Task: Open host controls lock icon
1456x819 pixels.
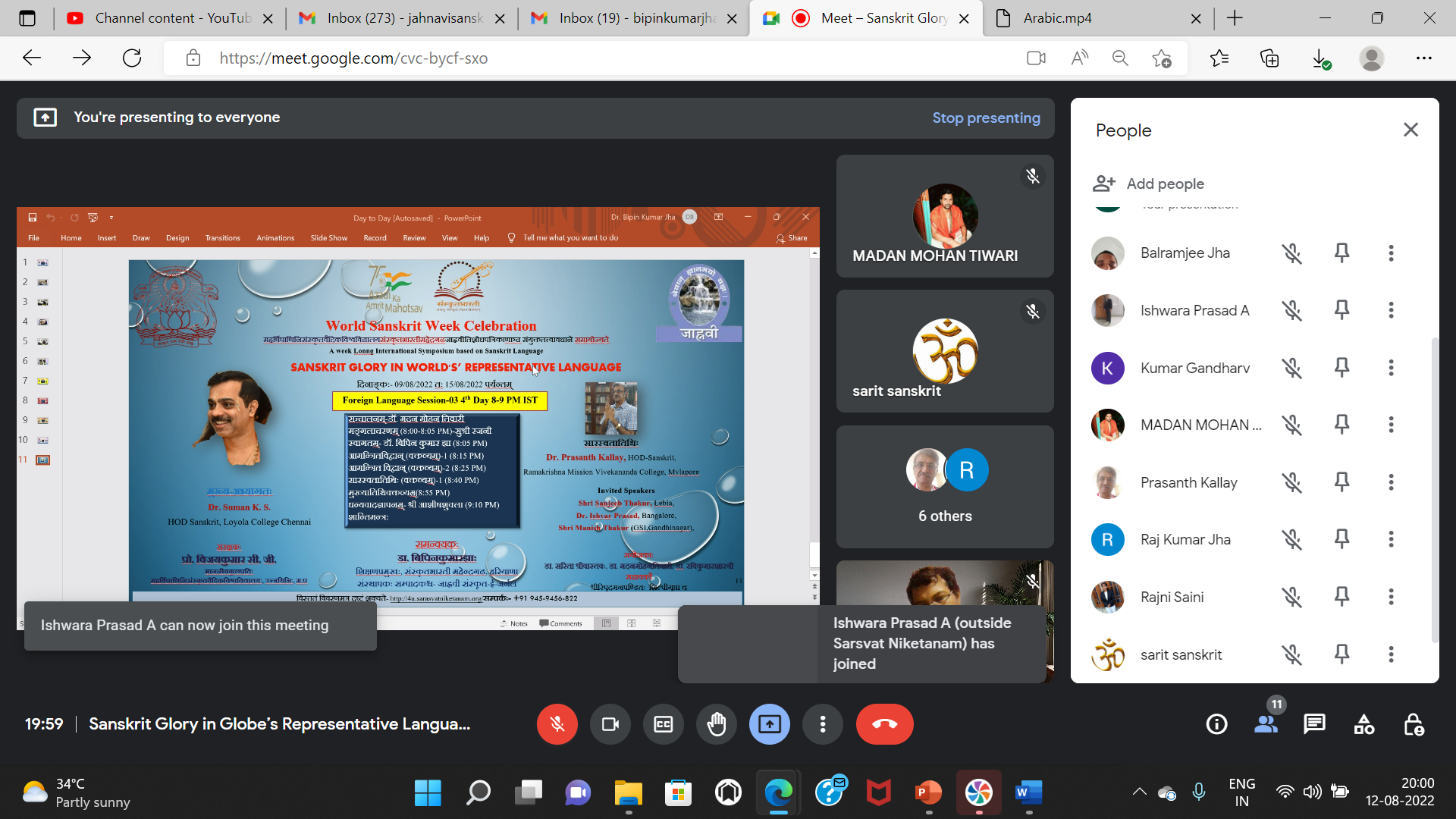Action: (1413, 724)
